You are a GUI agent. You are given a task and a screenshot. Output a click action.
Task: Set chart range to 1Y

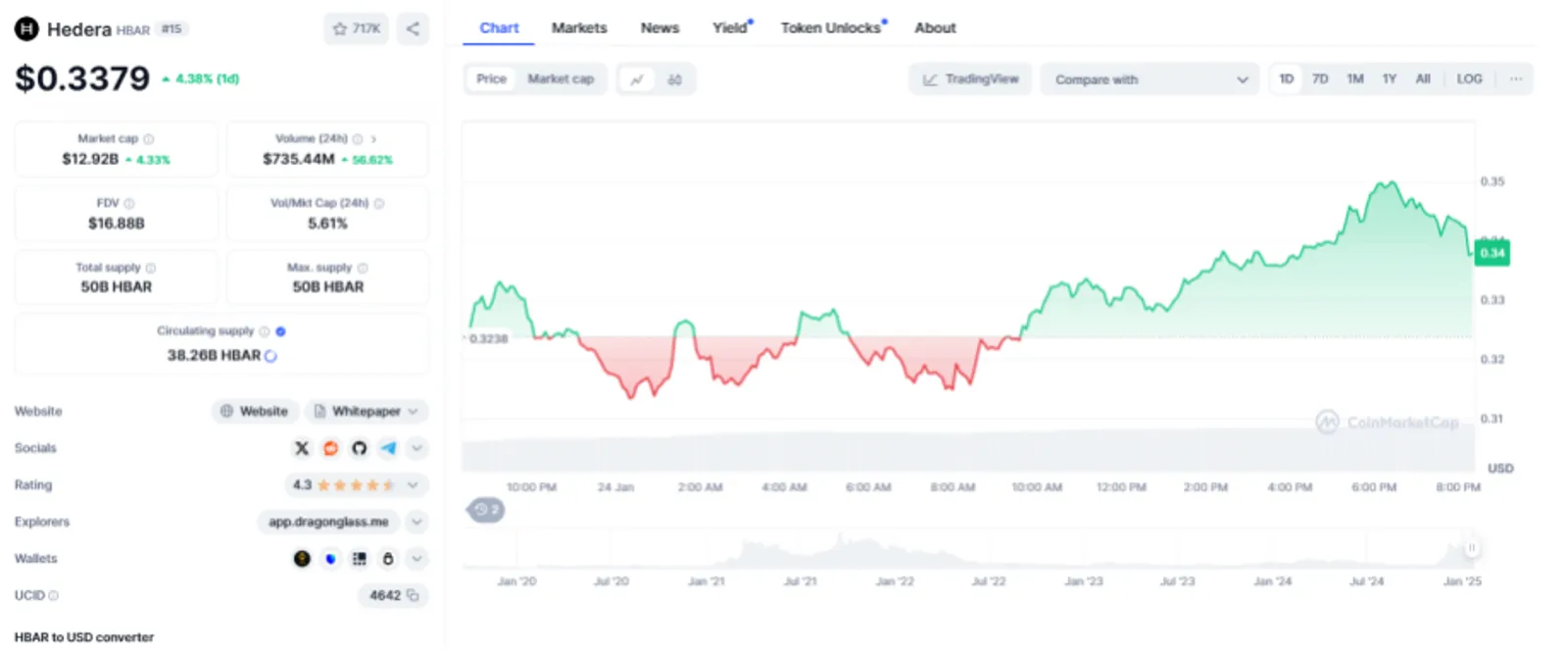(1390, 79)
